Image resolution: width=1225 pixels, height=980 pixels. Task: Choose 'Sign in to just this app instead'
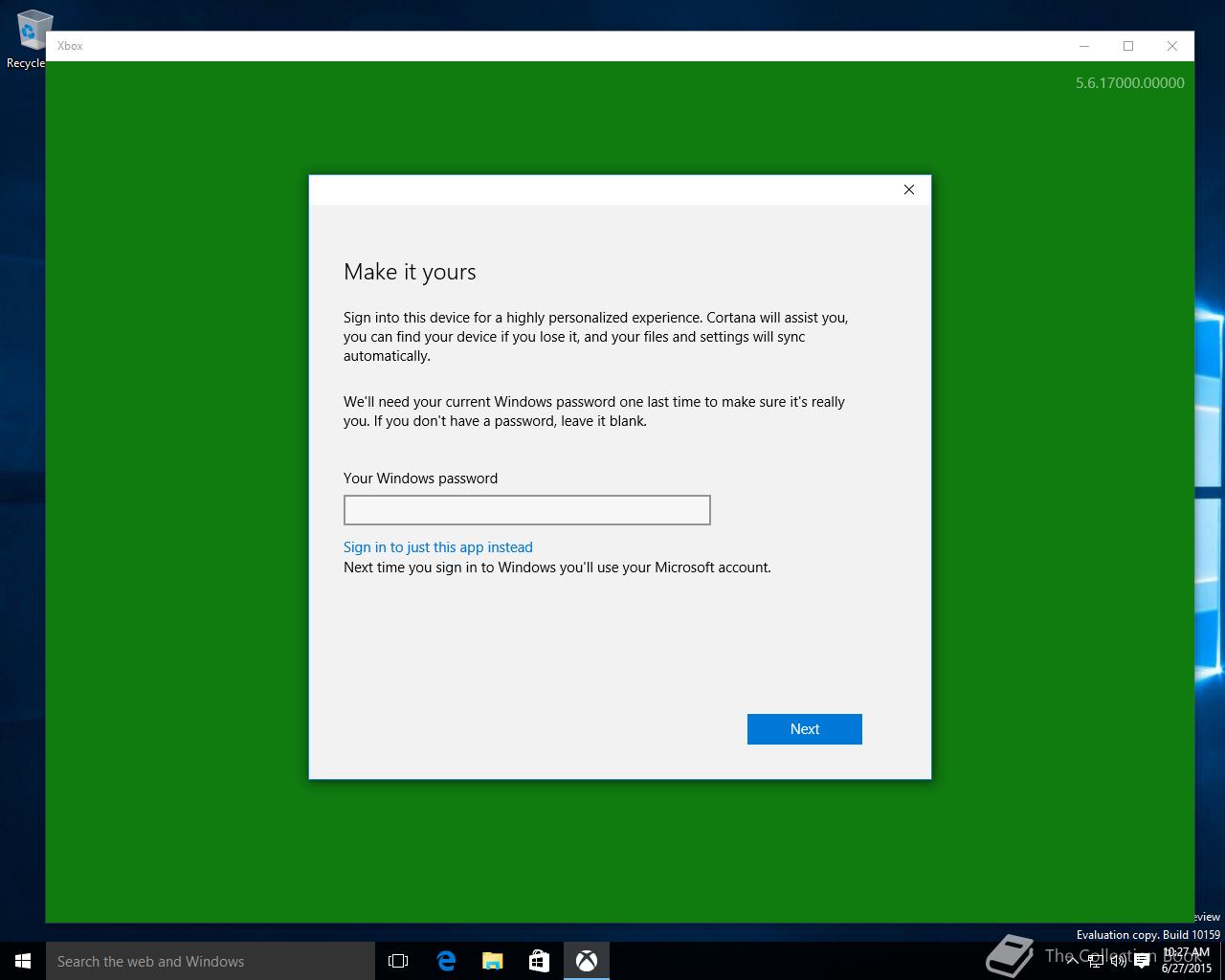[x=438, y=547]
